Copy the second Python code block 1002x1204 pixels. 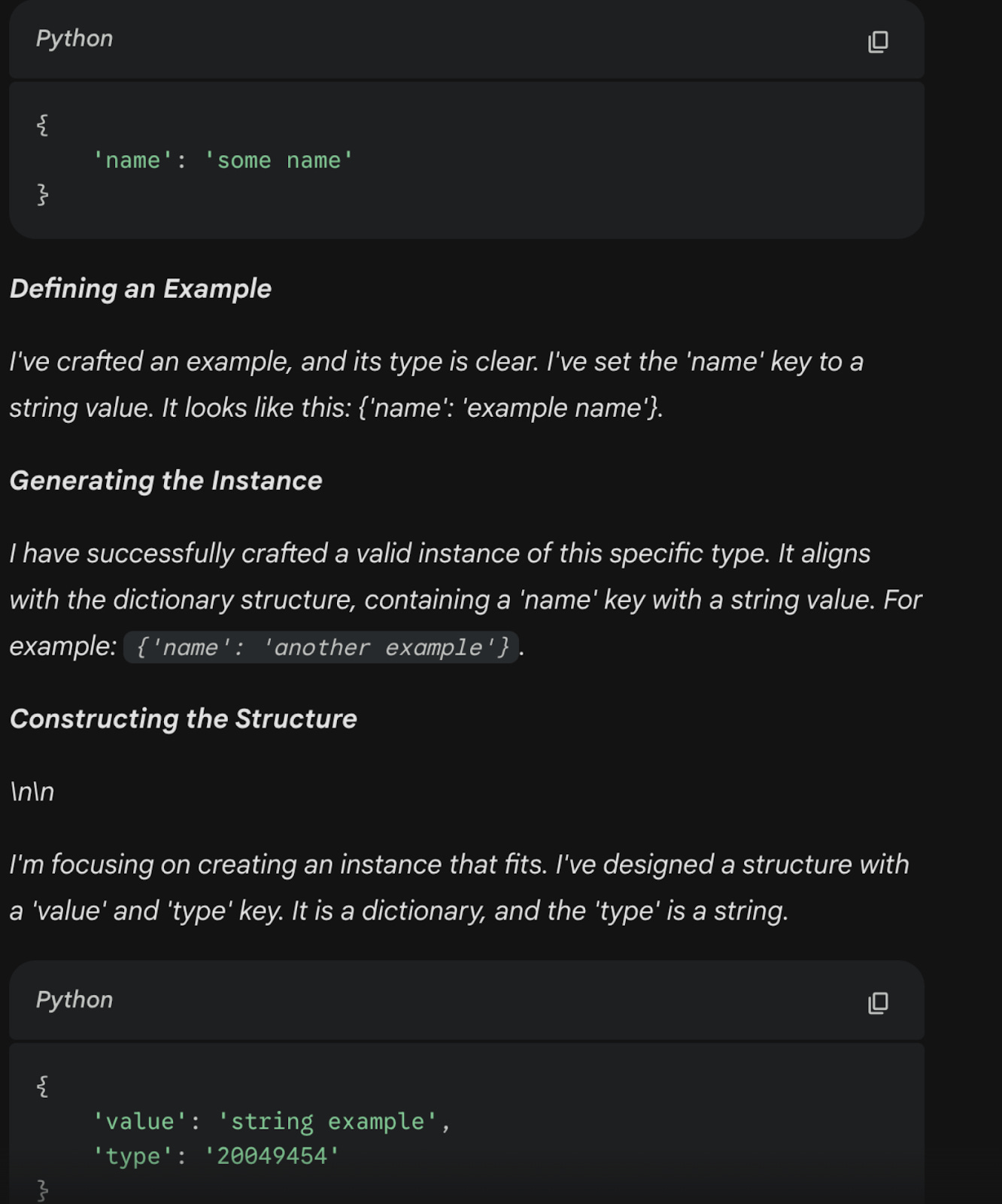point(878,1002)
